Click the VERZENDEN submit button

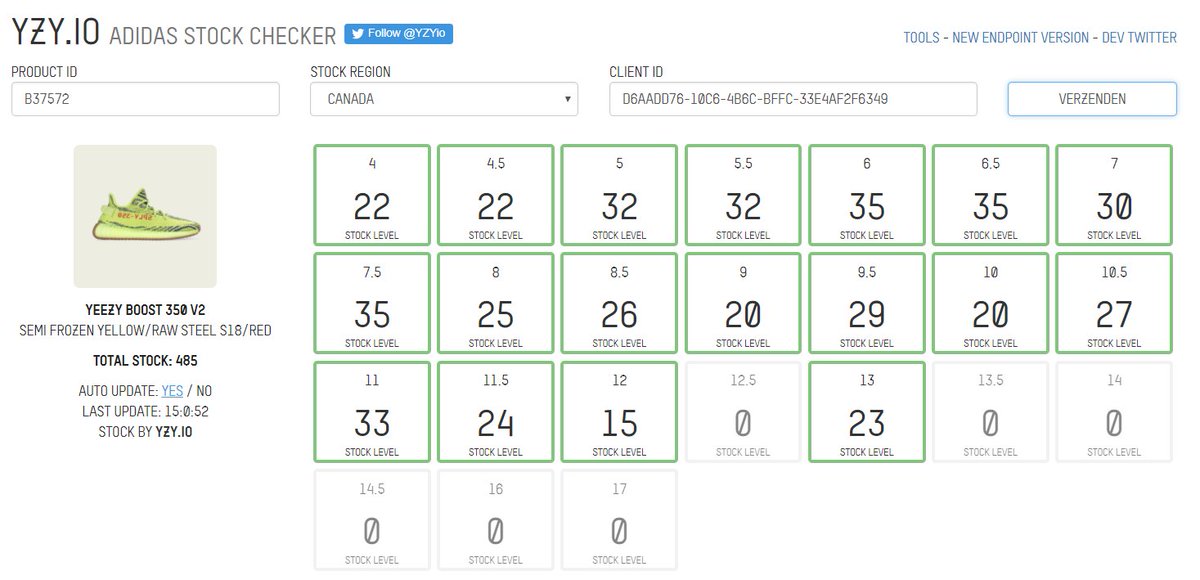click(x=1092, y=99)
